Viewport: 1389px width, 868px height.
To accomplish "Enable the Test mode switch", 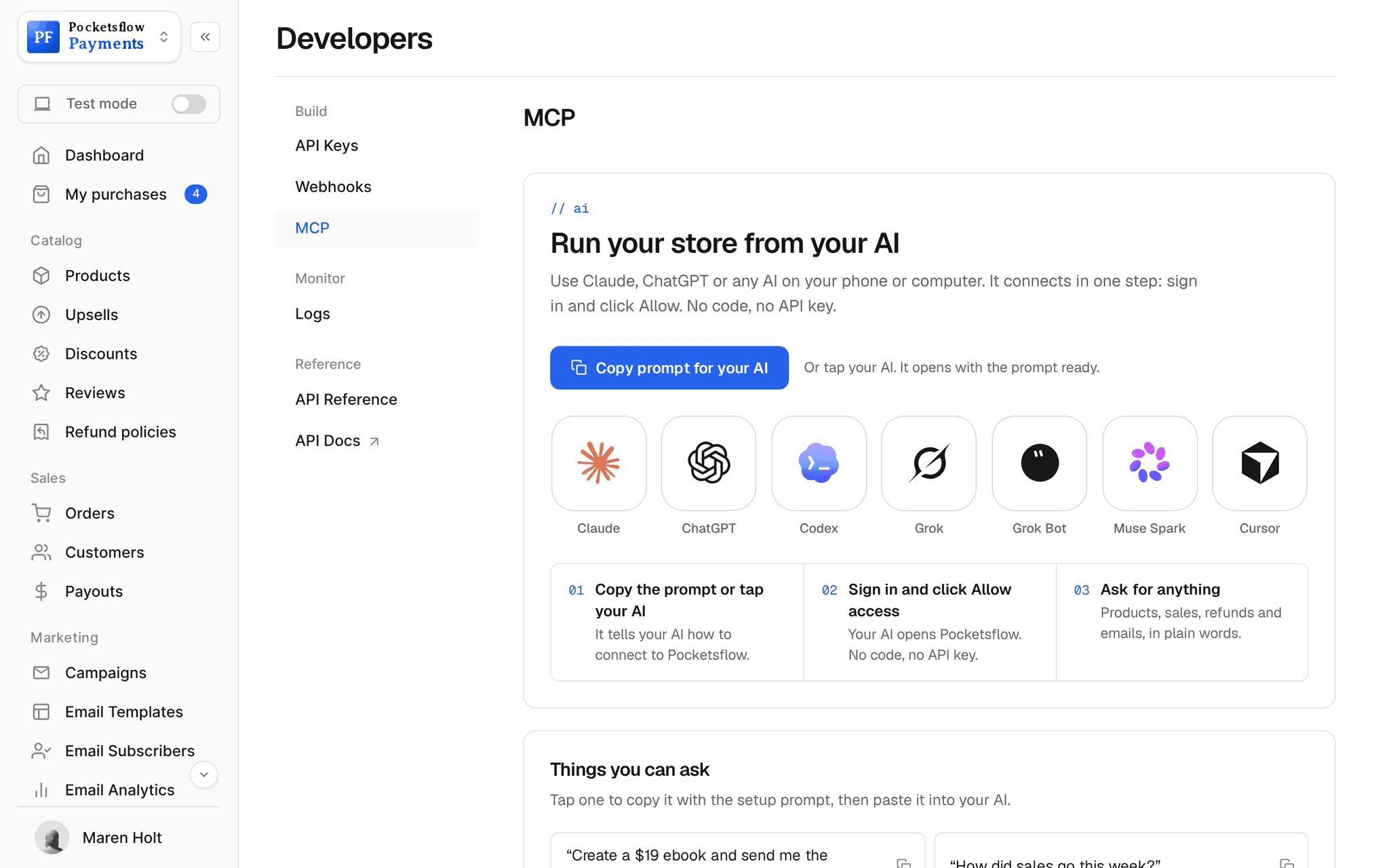I will point(189,104).
